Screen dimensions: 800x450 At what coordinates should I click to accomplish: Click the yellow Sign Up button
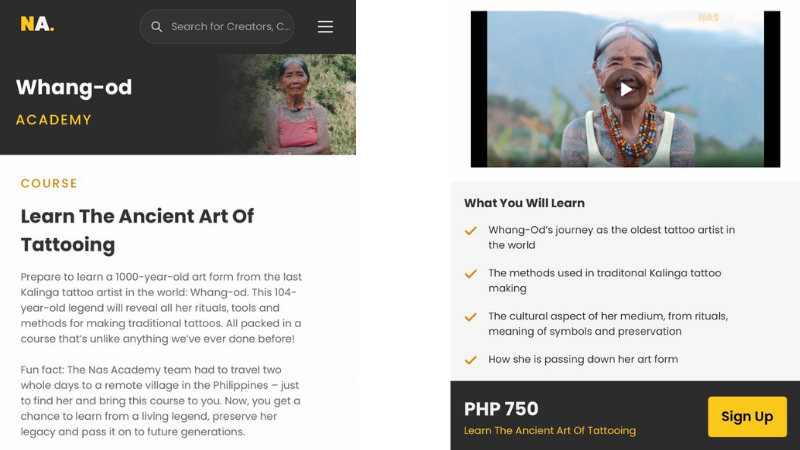[747, 416]
